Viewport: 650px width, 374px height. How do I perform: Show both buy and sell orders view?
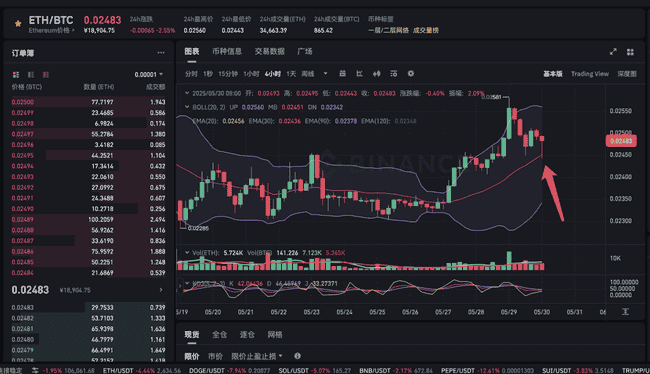[16, 75]
